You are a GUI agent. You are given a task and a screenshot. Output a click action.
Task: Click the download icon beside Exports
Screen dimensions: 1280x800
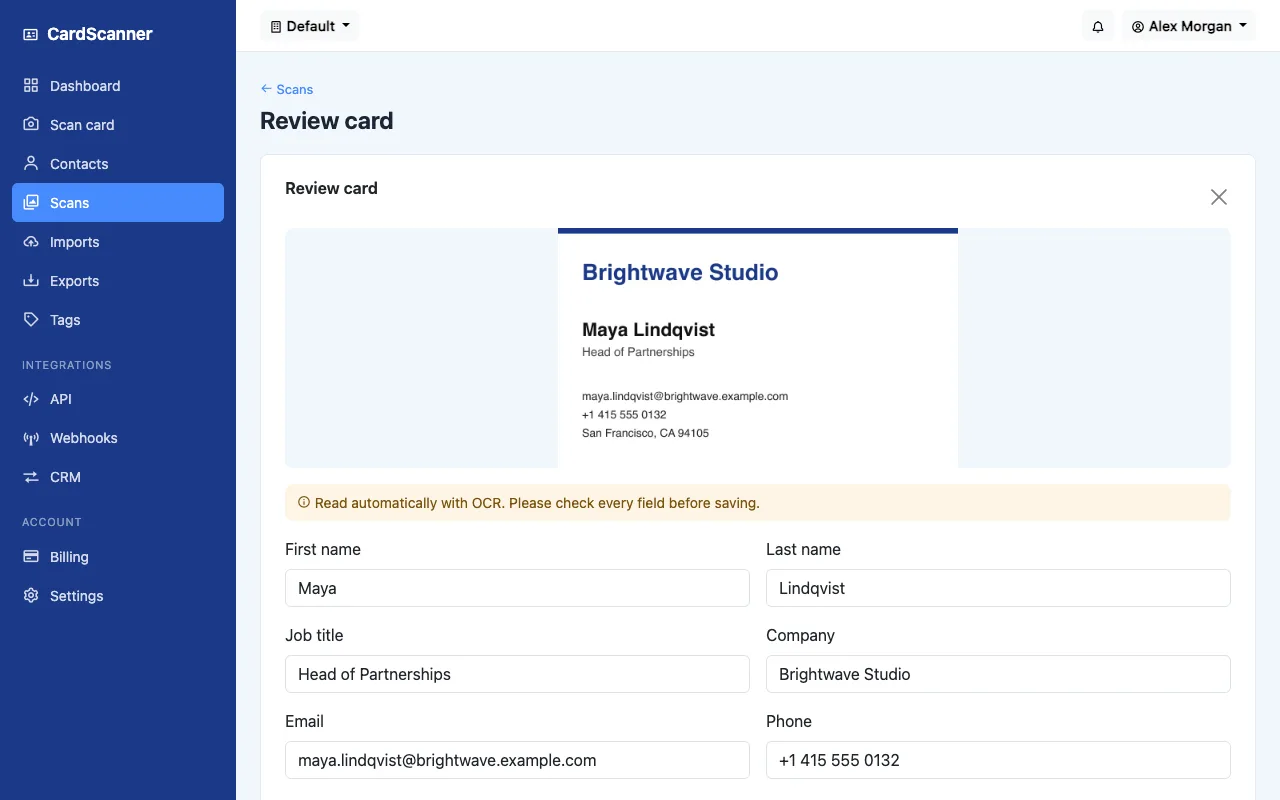(x=31, y=281)
